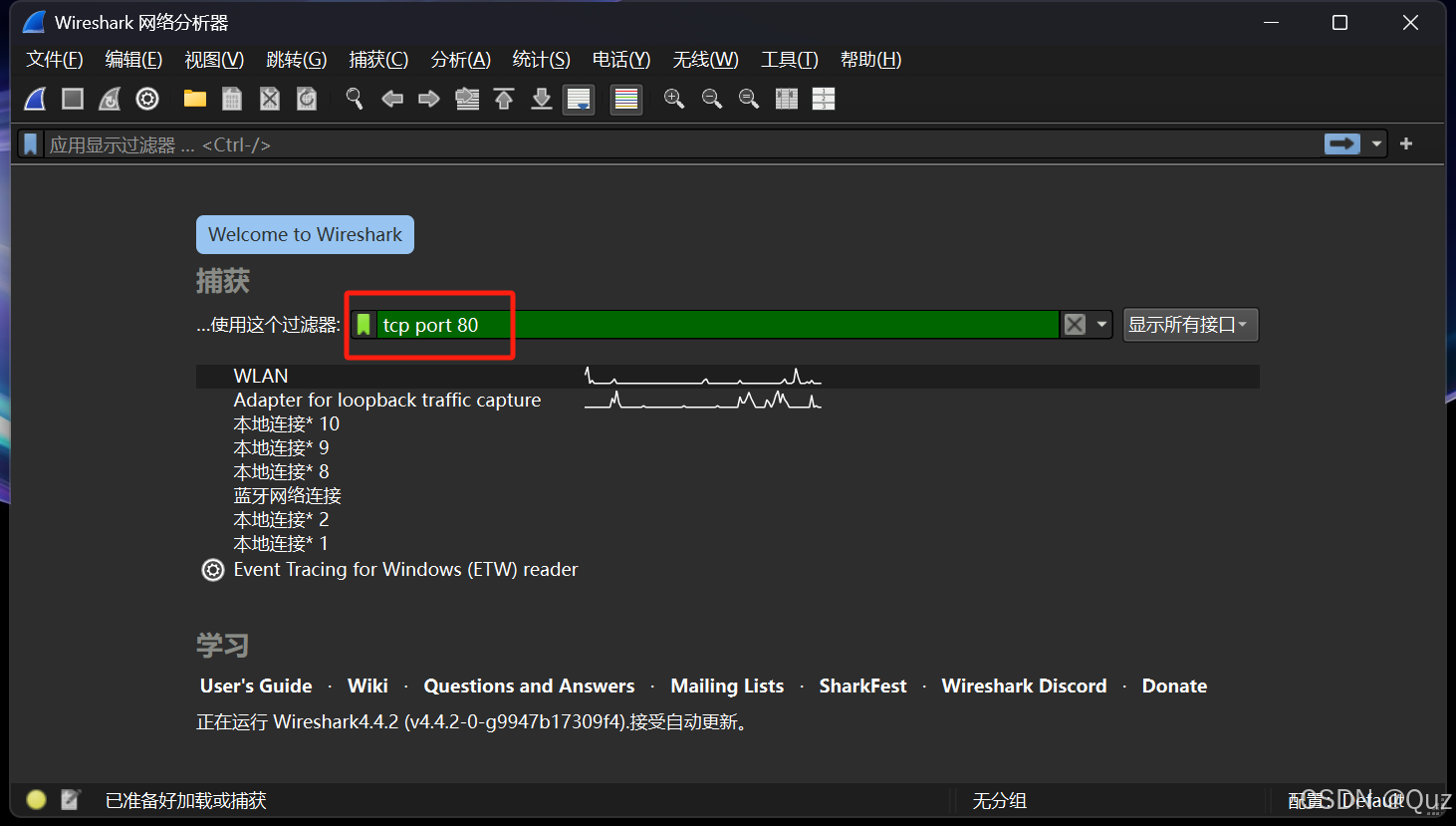Image resolution: width=1456 pixels, height=826 pixels.
Task: Open the 电话(Y) menu
Action: pos(621,60)
